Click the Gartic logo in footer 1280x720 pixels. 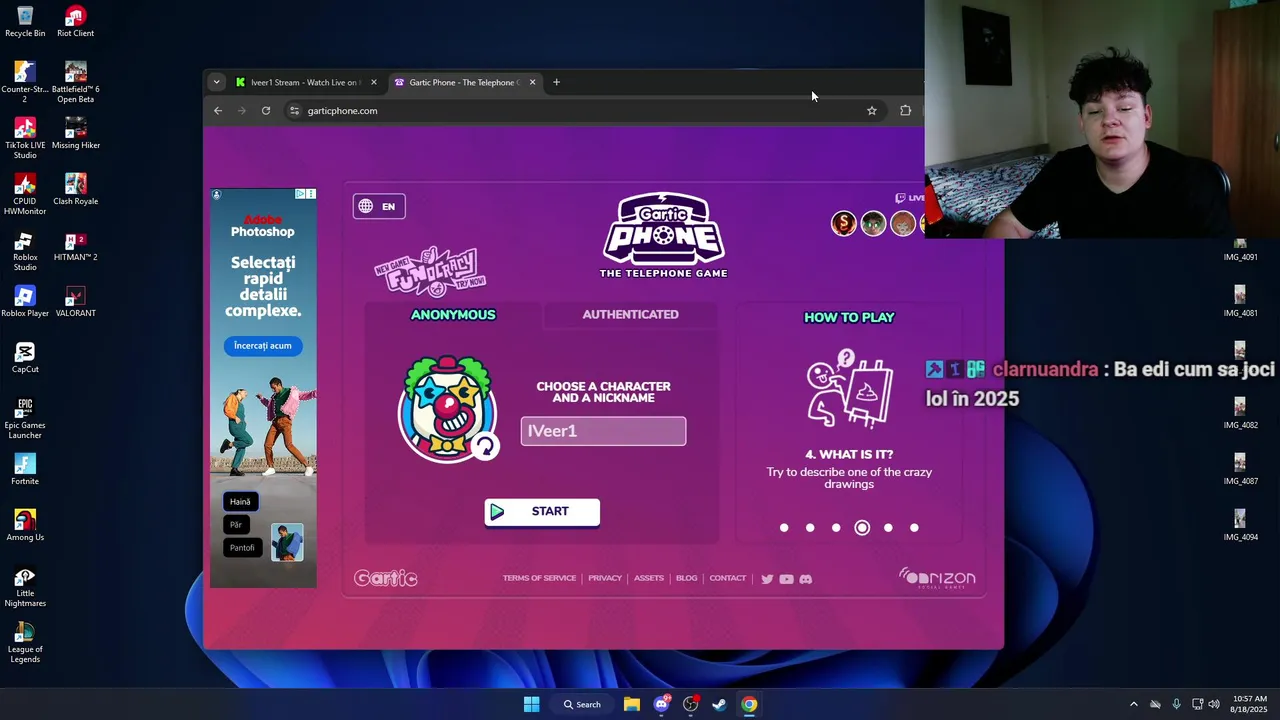click(x=386, y=578)
